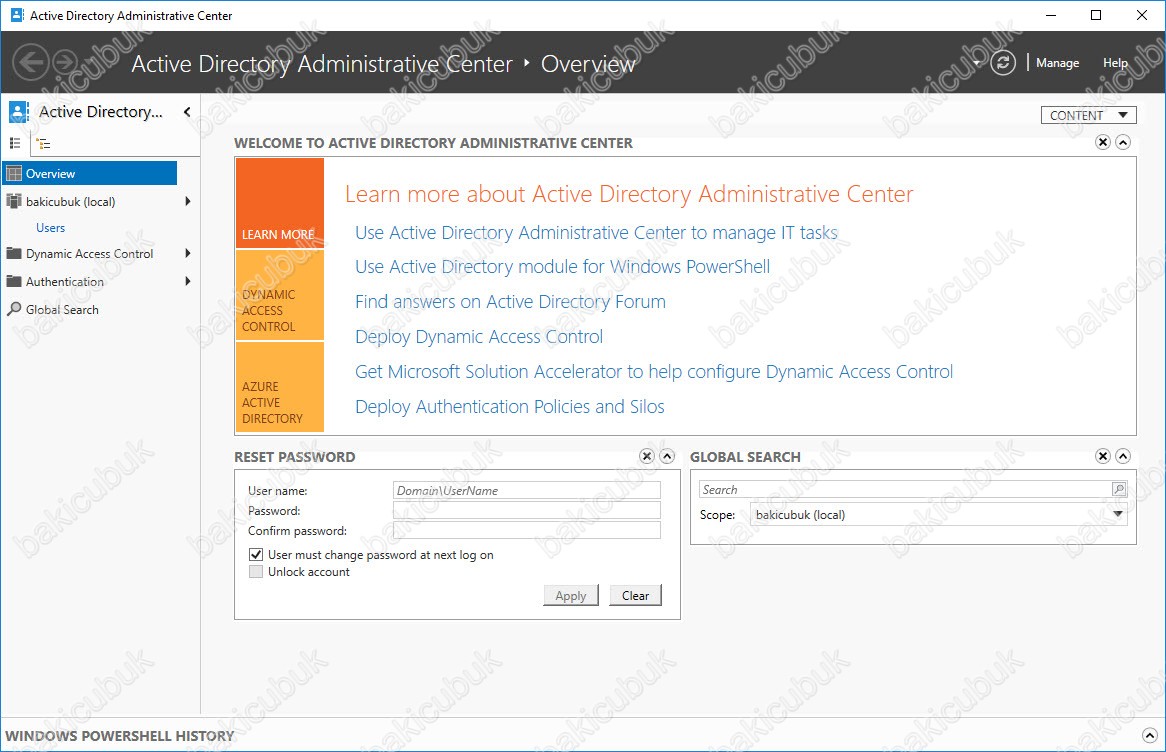The height and width of the screenshot is (752, 1166).
Task: Collapse the Global Search tile
Action: coord(1123,456)
